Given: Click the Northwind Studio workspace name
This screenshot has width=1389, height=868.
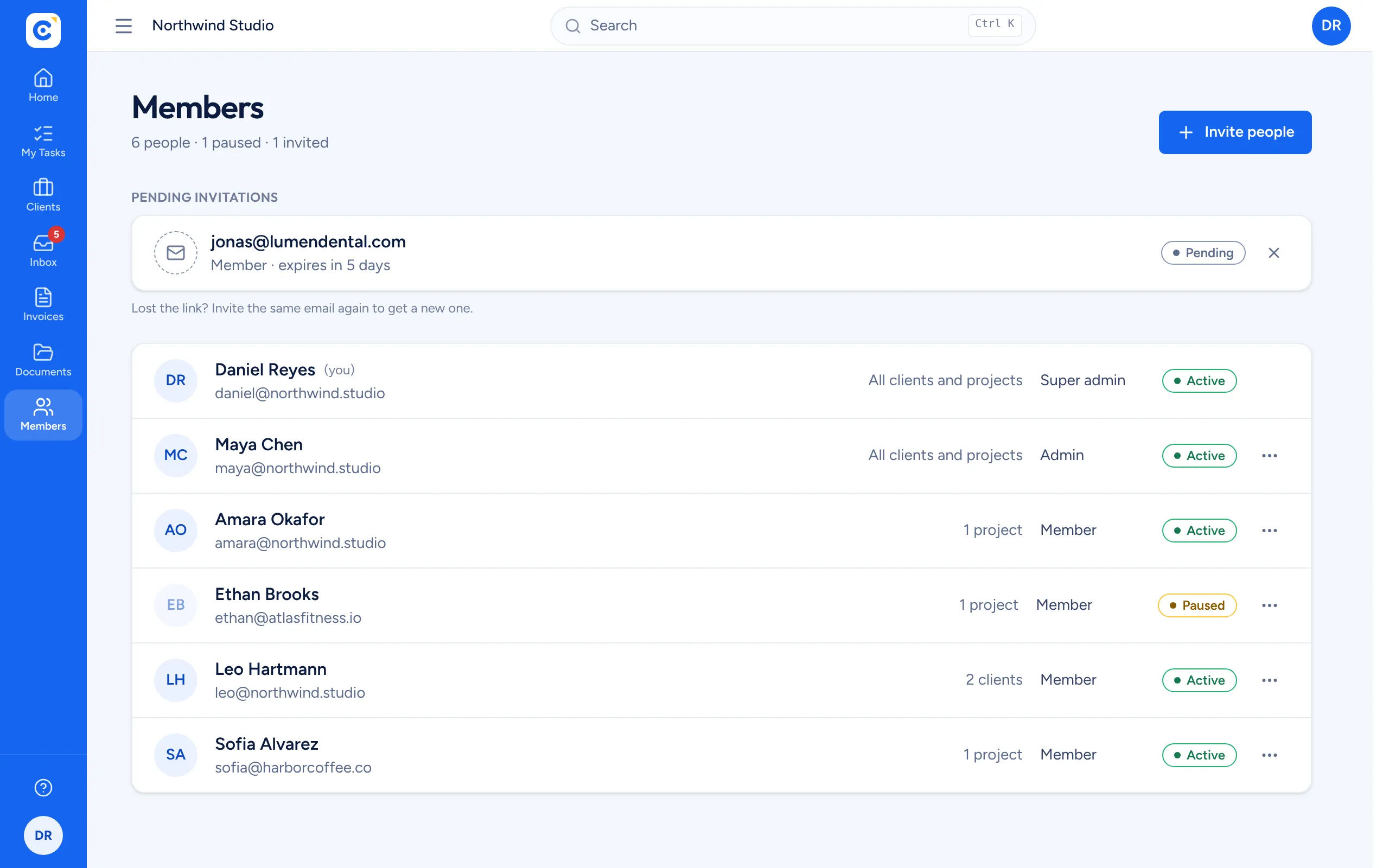Looking at the screenshot, I should 213,25.
